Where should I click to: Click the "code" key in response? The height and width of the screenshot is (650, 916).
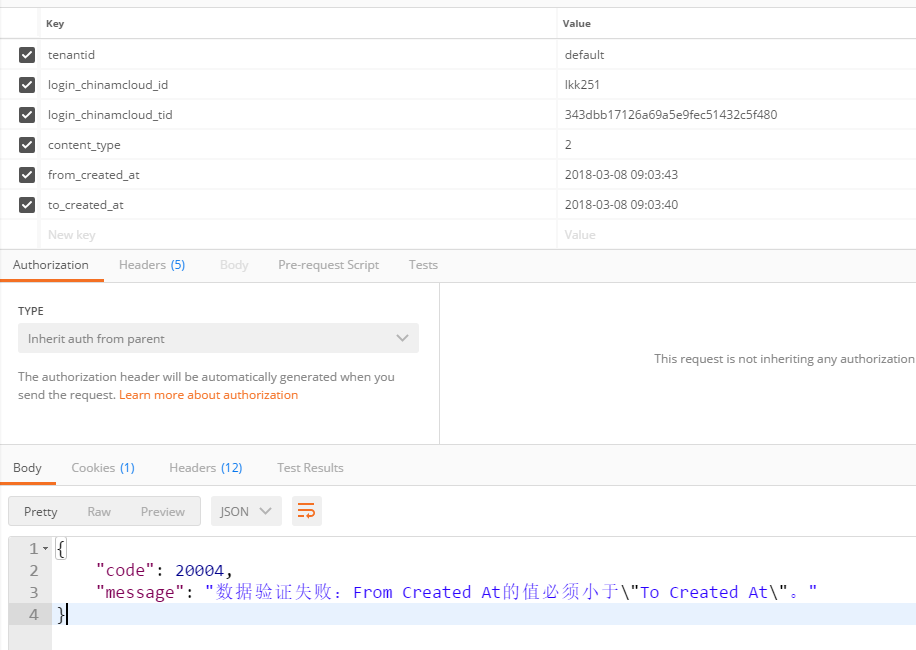click(125, 570)
